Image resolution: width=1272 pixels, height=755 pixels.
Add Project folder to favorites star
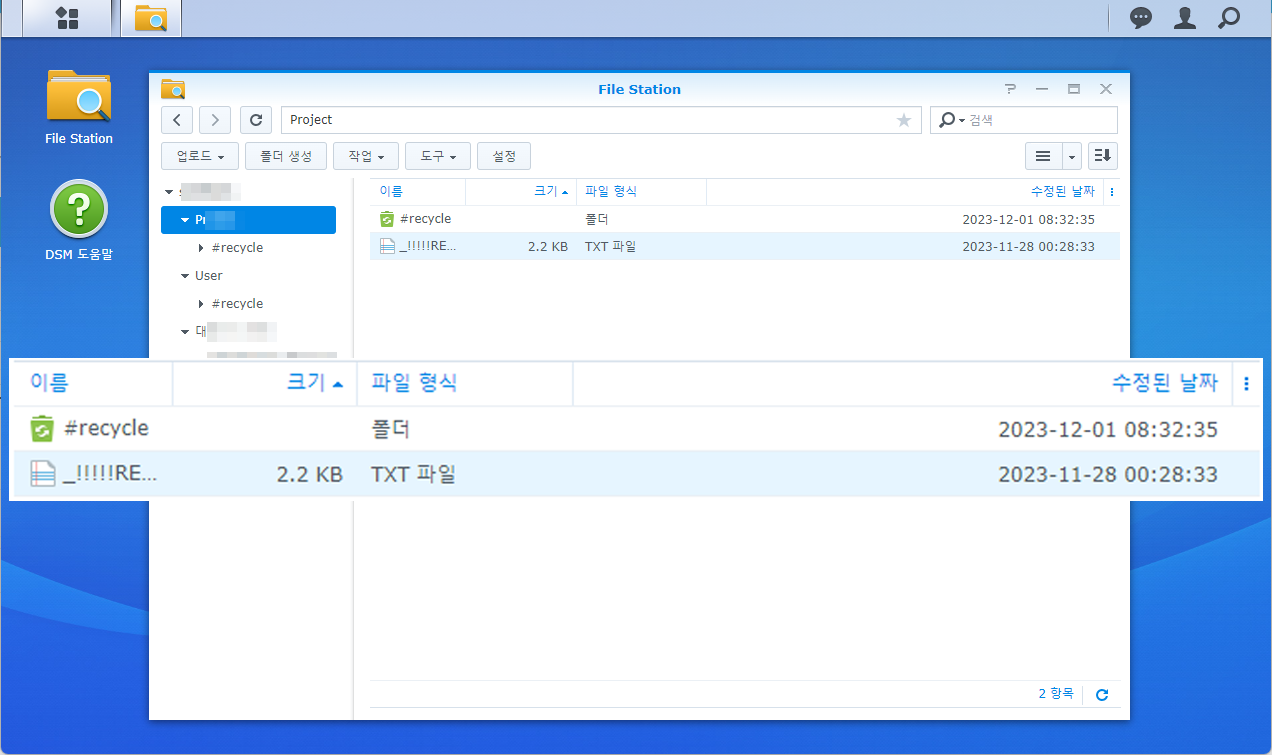coord(904,120)
